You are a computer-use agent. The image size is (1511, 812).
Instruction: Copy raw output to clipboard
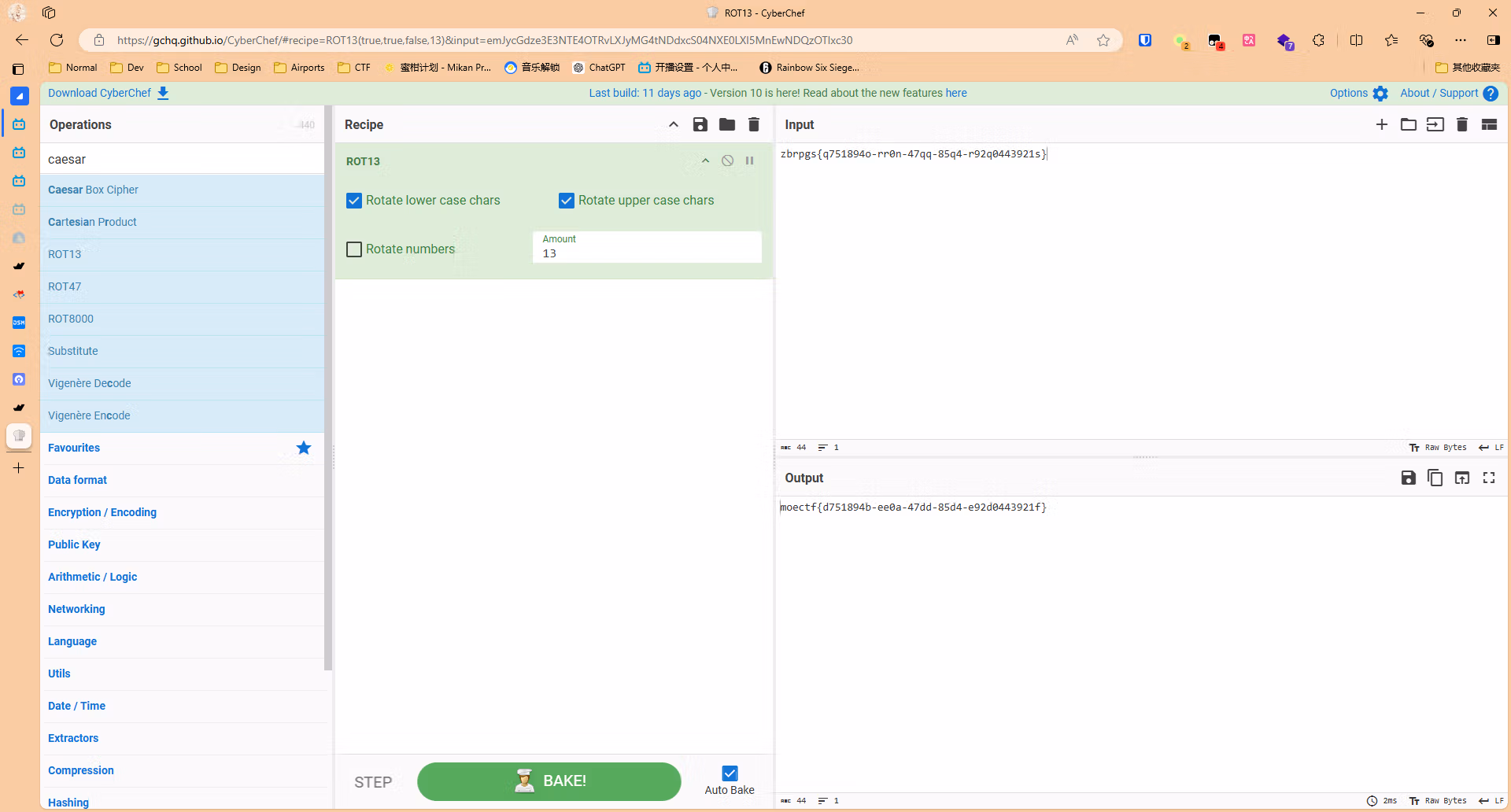pos(1435,478)
